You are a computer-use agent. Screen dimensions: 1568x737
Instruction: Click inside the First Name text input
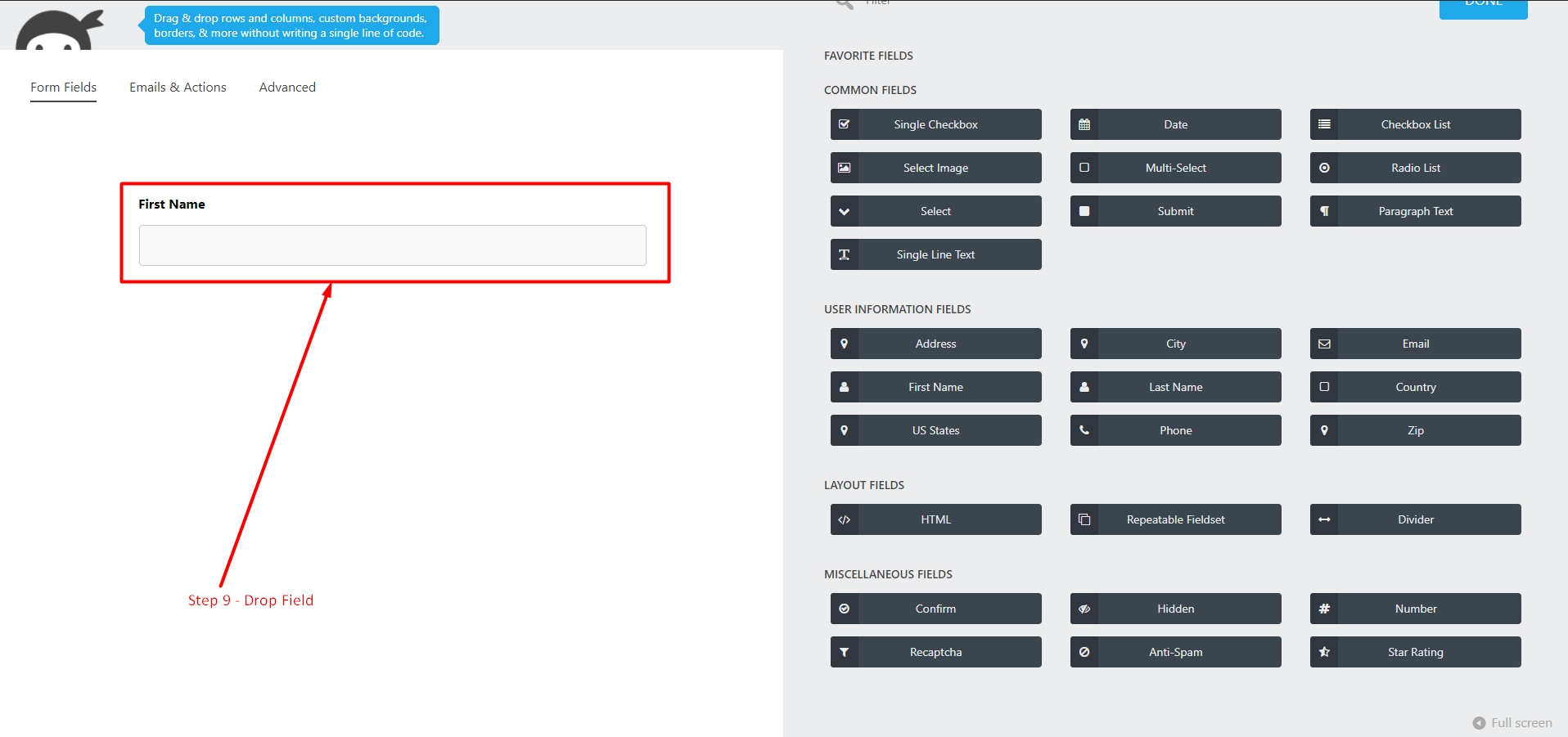point(392,245)
